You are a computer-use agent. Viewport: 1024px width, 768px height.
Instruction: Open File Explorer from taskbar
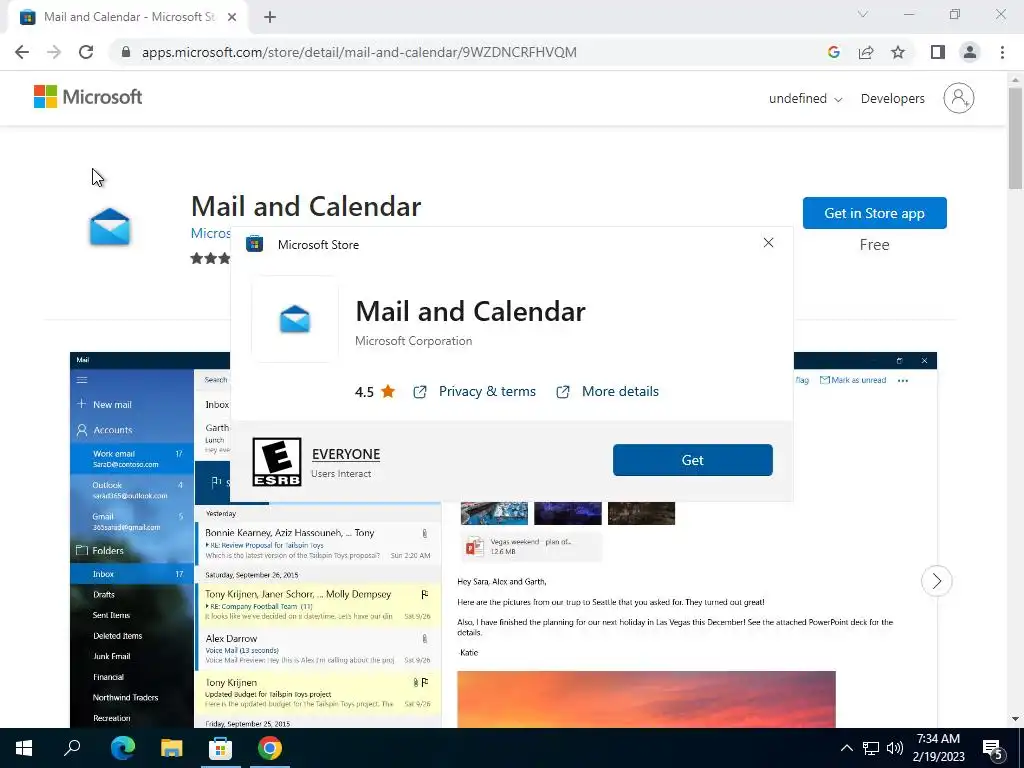click(x=171, y=748)
